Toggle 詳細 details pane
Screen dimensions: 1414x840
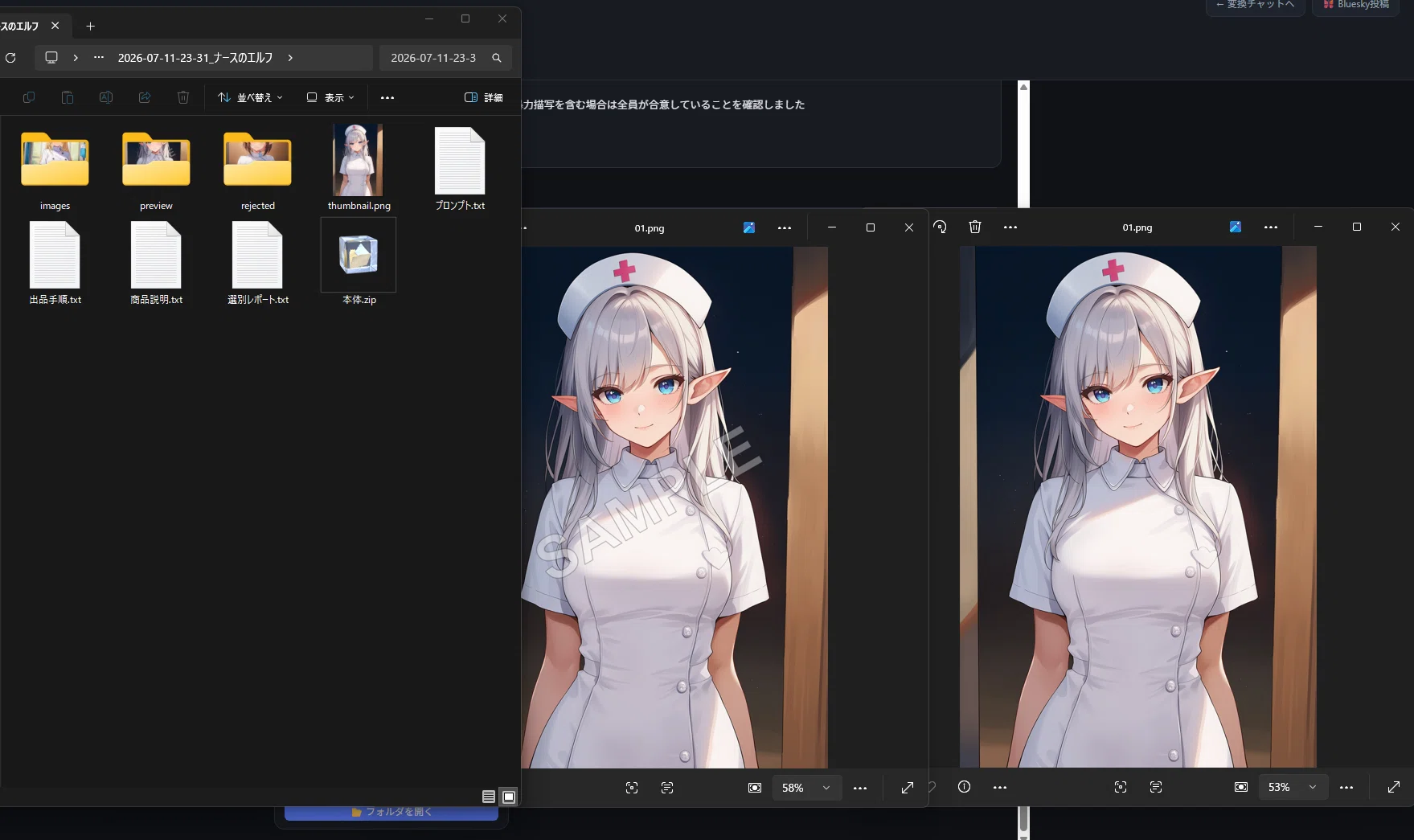click(484, 97)
